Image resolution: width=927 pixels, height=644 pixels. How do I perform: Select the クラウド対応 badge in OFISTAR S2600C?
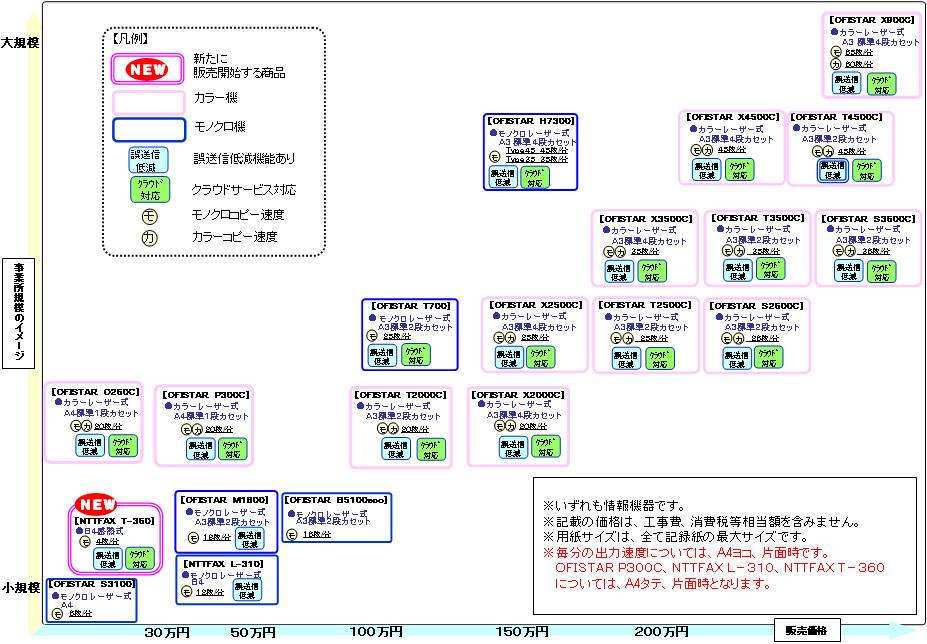[x=769, y=358]
